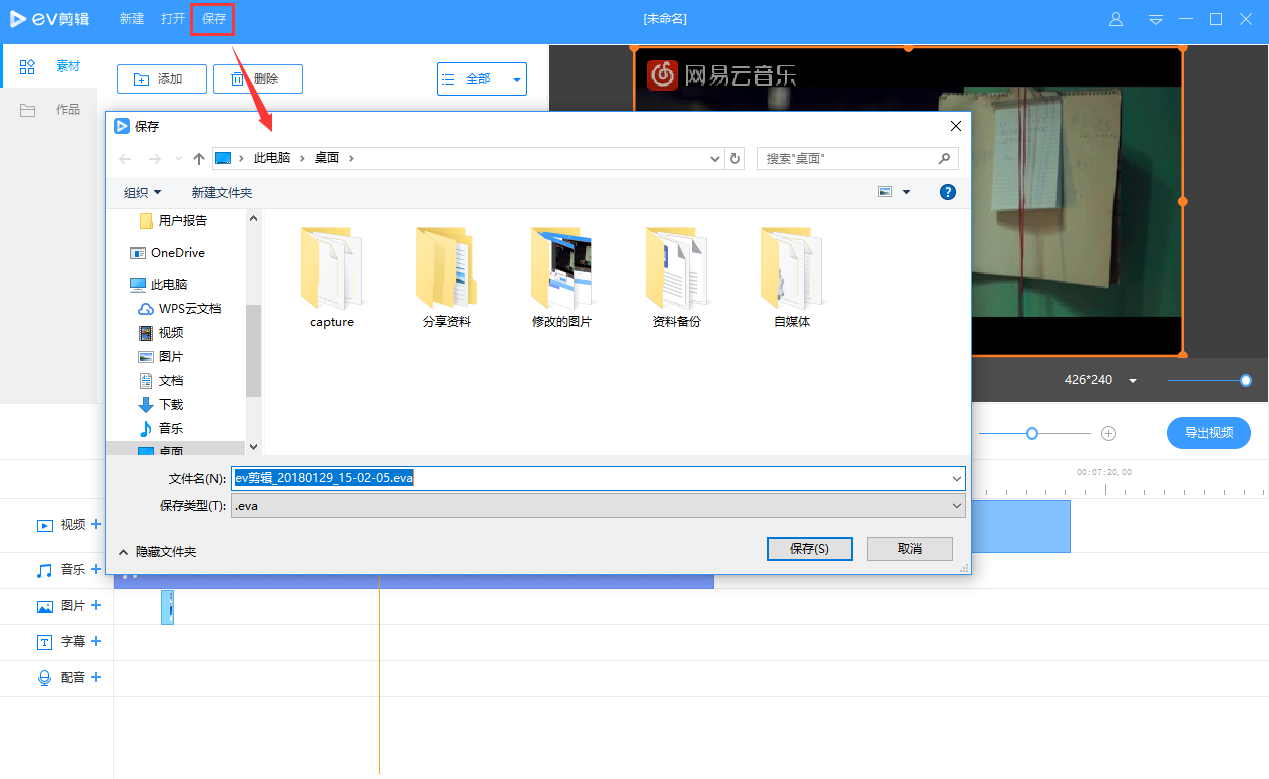Open Help via the question mark icon

[x=947, y=191]
